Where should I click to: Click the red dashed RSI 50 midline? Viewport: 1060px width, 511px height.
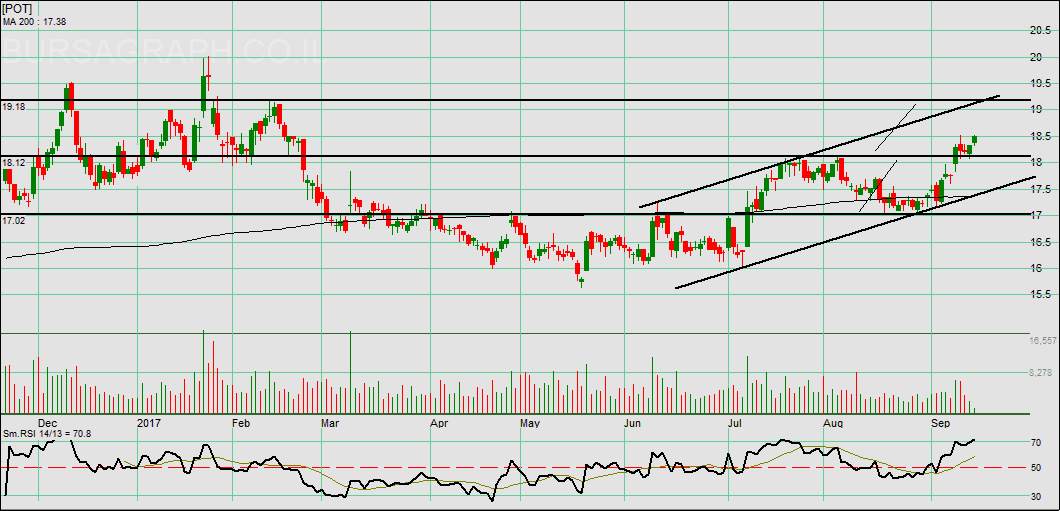[x=514, y=468]
